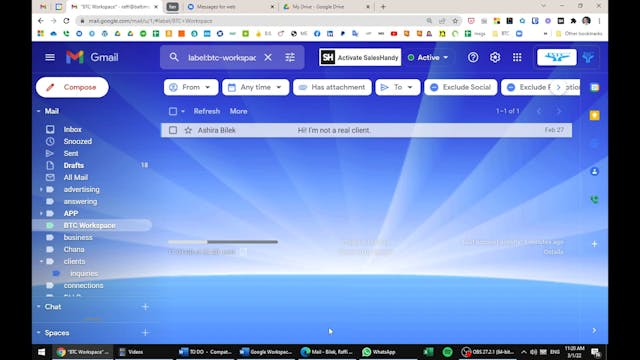Image resolution: width=640 pixels, height=360 pixels.
Task: Reload the page with browser refresh icon
Action: (x=66, y=21)
